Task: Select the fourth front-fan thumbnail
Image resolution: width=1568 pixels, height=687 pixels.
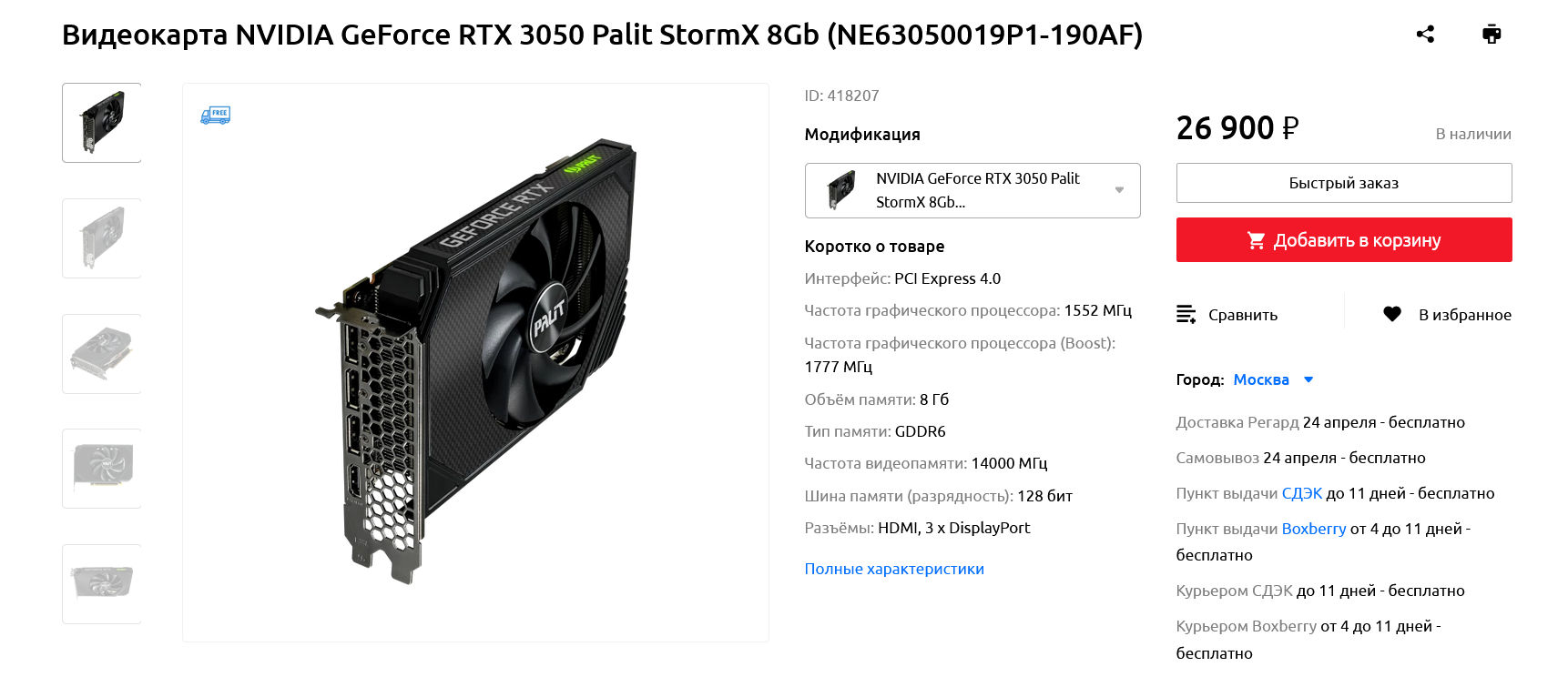Action: (x=102, y=469)
